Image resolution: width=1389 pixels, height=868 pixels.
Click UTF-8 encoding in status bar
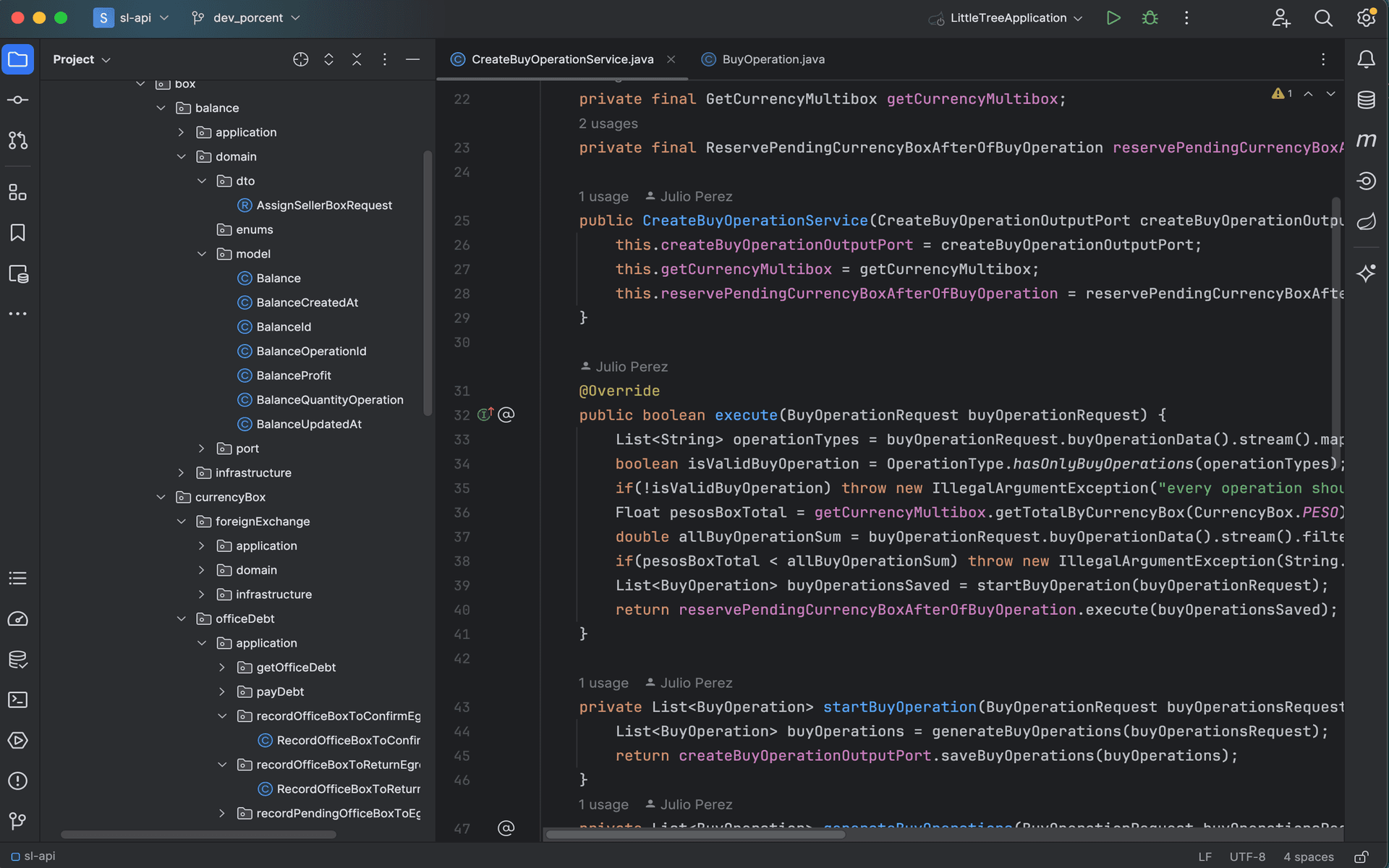tap(1247, 856)
